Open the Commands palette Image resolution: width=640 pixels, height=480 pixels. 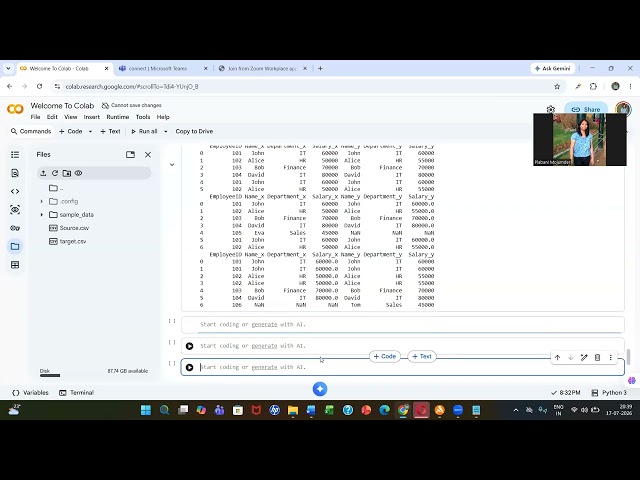pos(31,131)
